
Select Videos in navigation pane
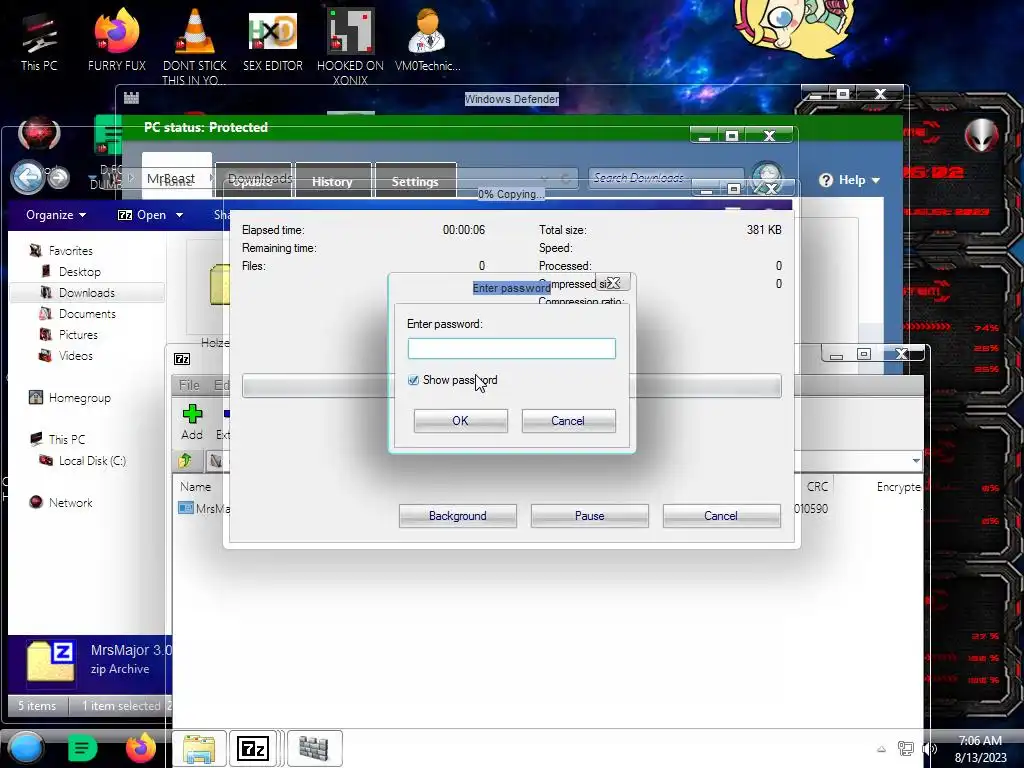click(x=76, y=356)
